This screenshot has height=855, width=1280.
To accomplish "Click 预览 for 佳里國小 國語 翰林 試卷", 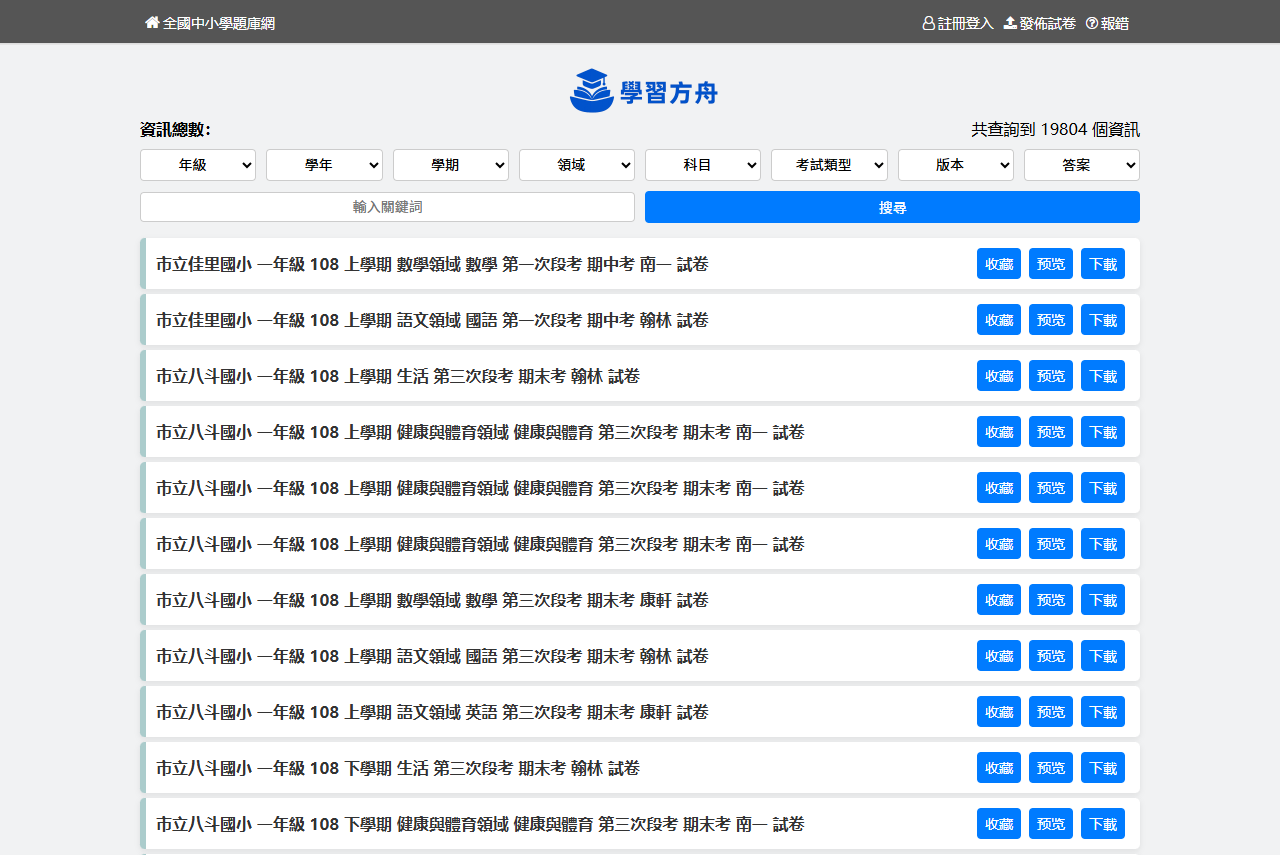I will coord(1051,320).
